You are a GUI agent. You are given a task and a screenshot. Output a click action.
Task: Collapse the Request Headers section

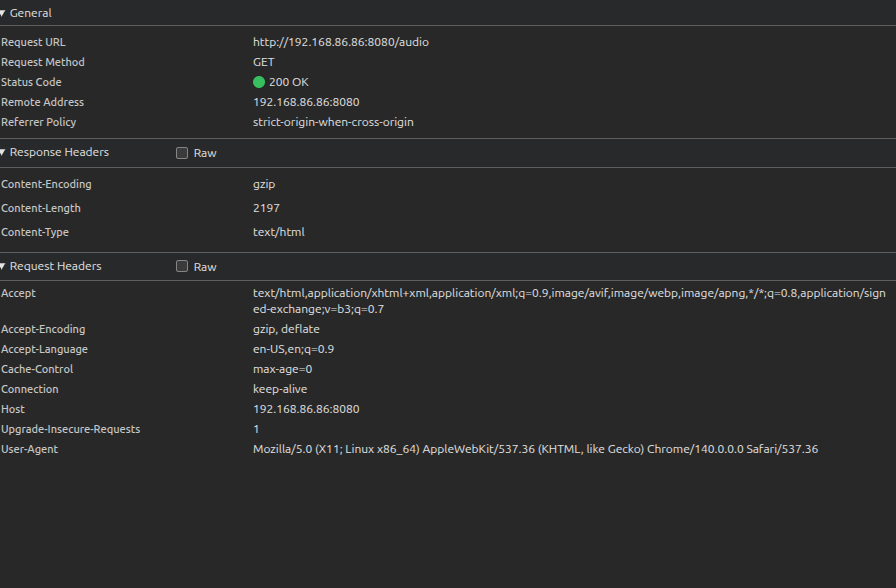click(4, 267)
